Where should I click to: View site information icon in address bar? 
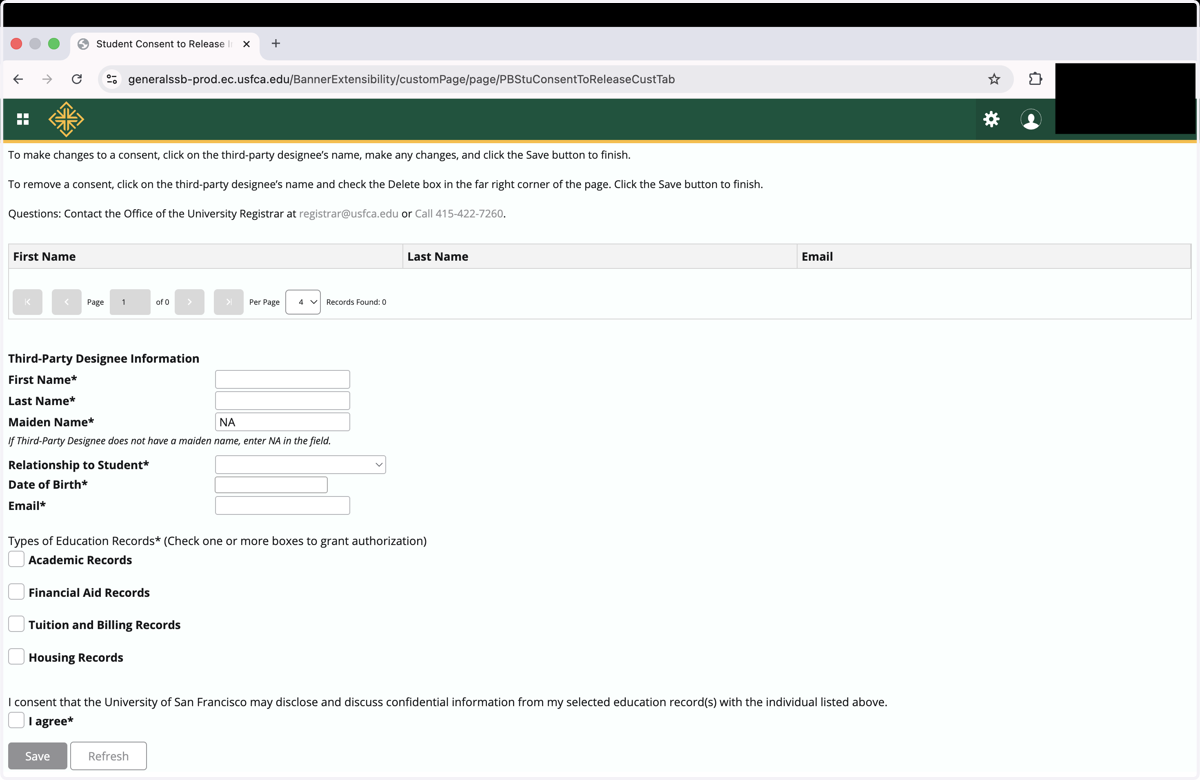click(112, 79)
